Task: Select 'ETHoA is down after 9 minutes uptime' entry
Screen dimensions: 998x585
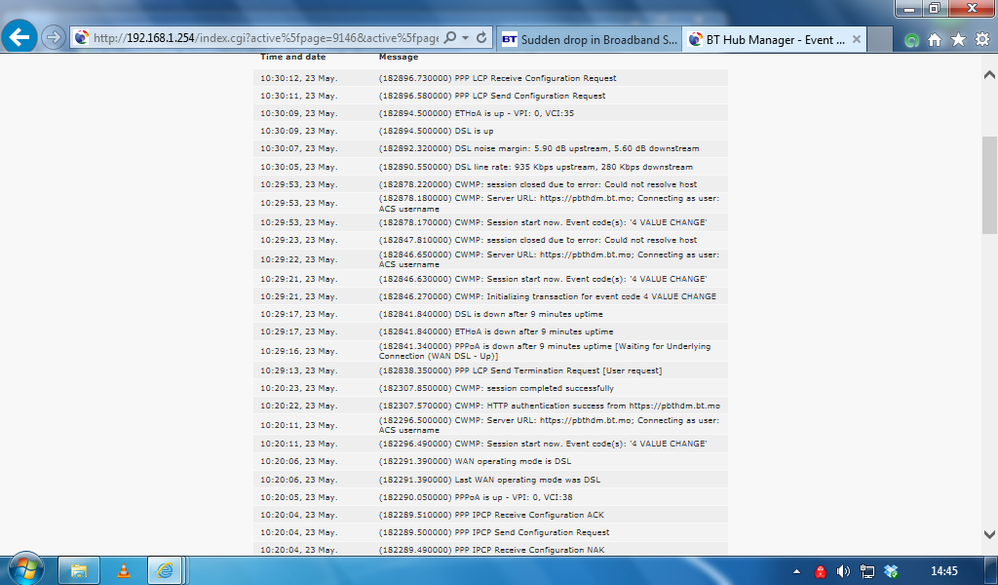Action: coord(490,332)
